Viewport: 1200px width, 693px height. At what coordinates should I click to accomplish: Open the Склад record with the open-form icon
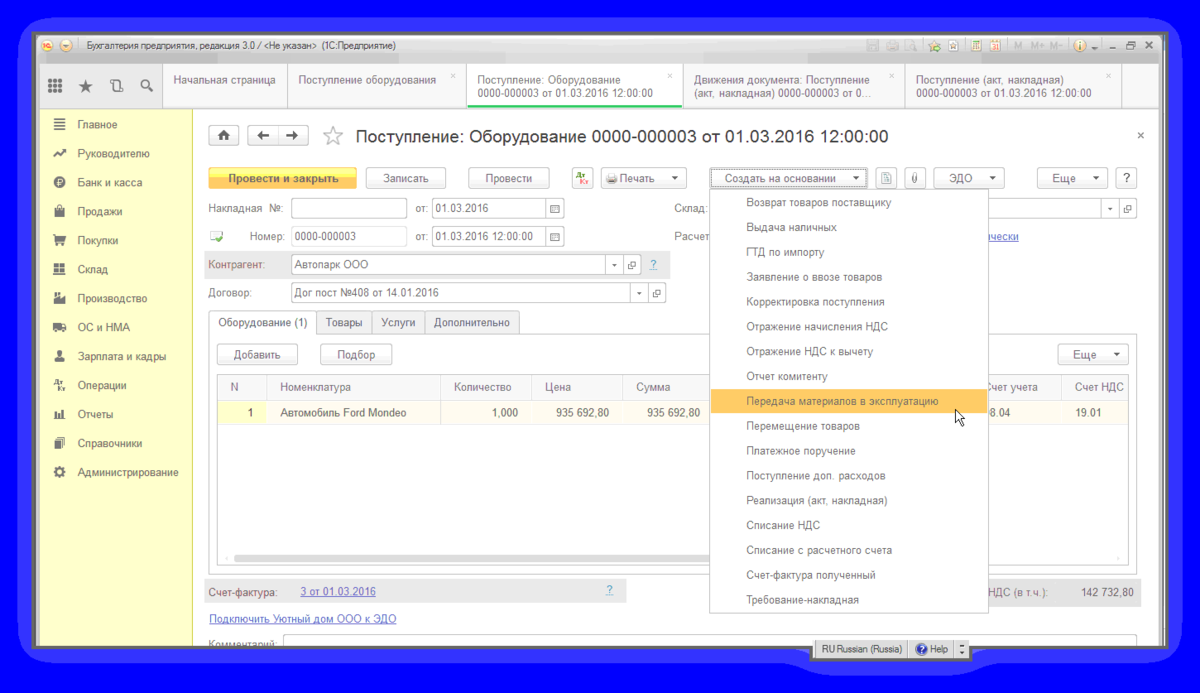(1129, 208)
